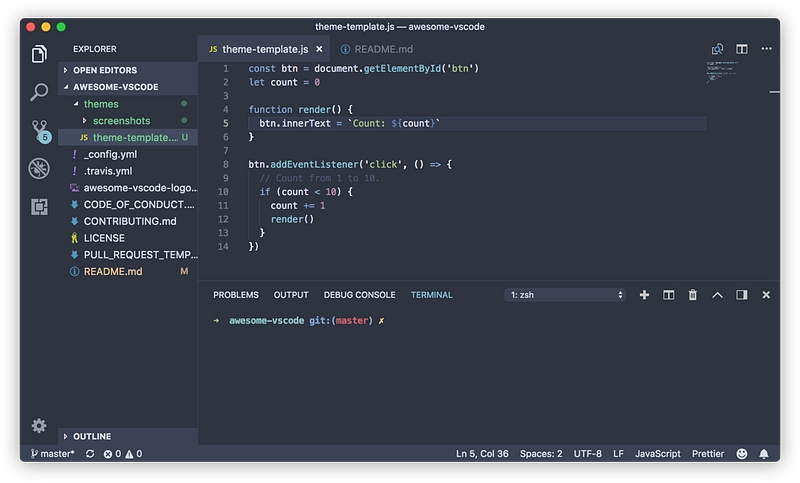The height and width of the screenshot is (483, 800).
Task: Open the Explorer view in activity bar
Action: (x=39, y=54)
